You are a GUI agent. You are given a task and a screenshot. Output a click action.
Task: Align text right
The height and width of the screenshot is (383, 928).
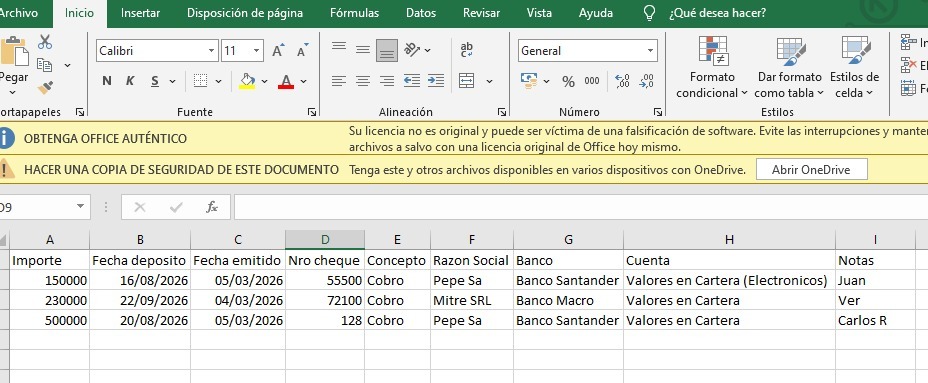click(387, 81)
